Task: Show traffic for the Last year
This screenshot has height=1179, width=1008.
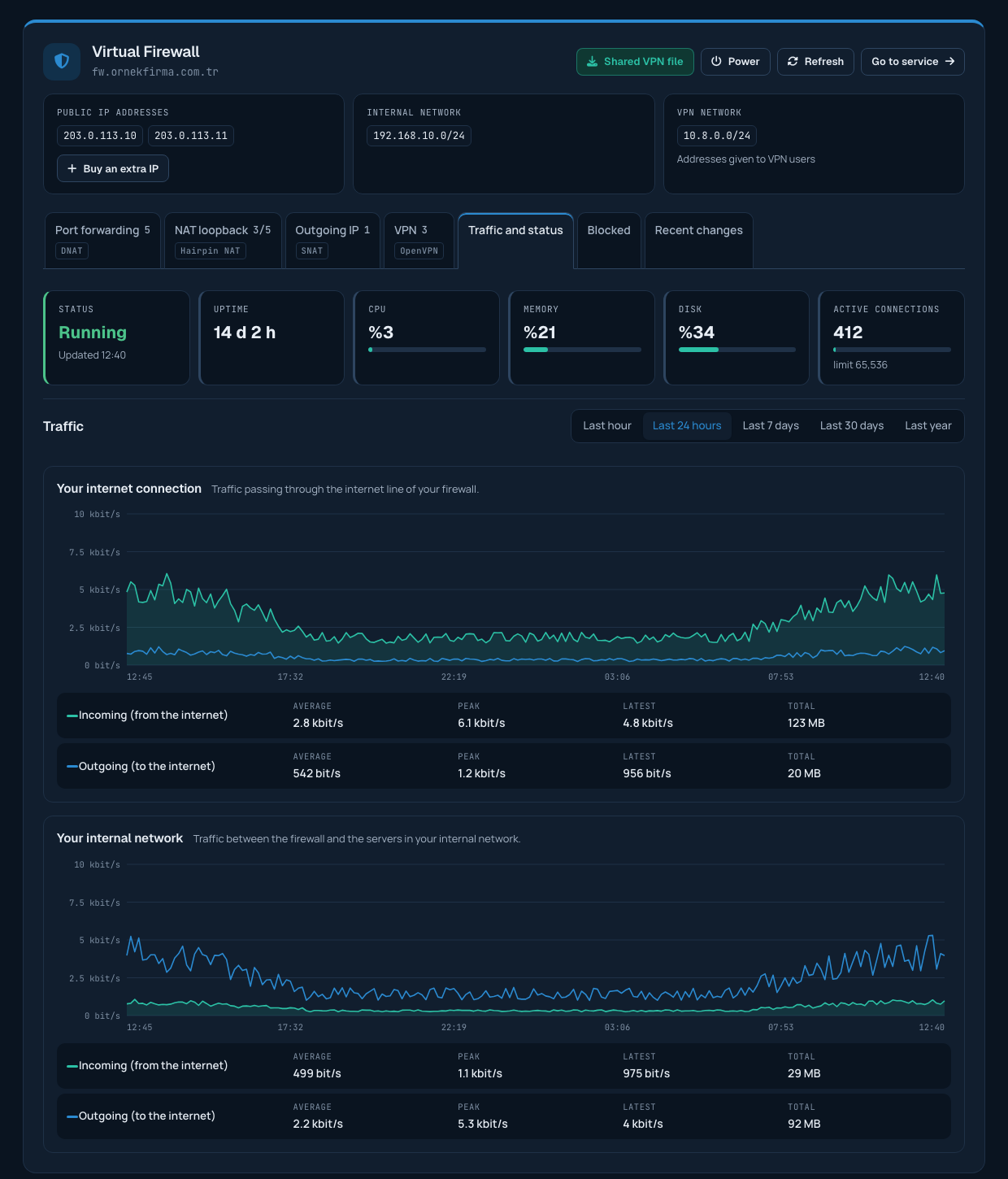Action: click(x=928, y=426)
